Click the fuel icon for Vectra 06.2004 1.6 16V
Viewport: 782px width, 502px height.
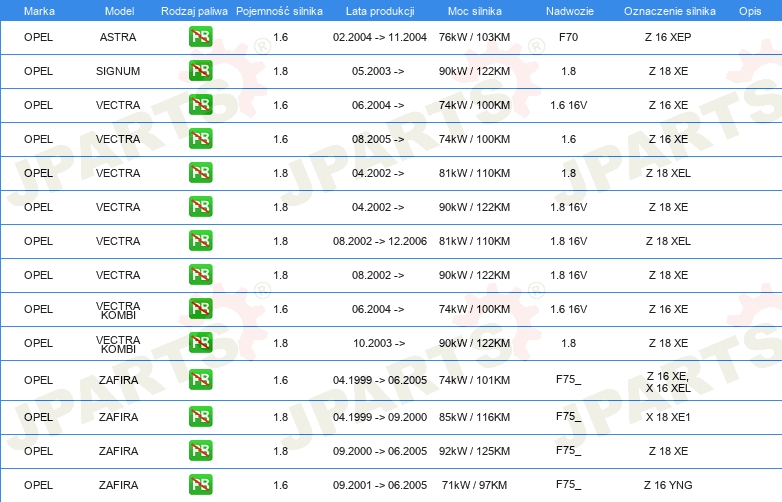(x=200, y=105)
